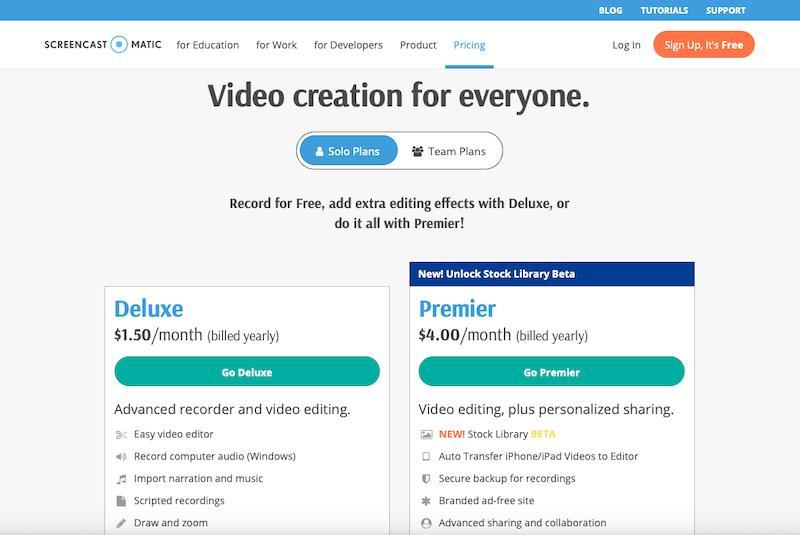The image size is (800, 535).
Task: Click the single user icon in Solo Plans
Action: [319, 151]
